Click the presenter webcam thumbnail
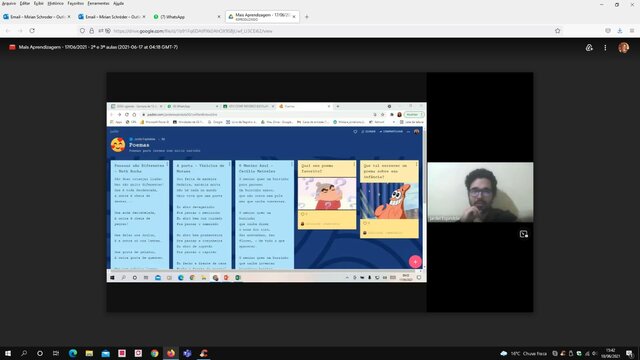This screenshot has height=360, width=640. 480,192
